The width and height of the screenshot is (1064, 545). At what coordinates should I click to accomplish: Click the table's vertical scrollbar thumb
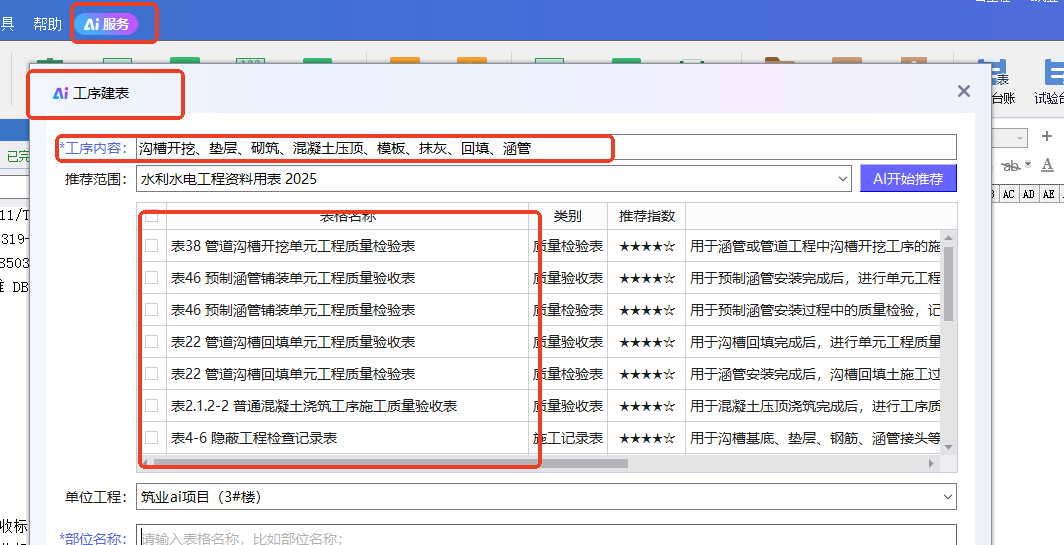pos(948,283)
